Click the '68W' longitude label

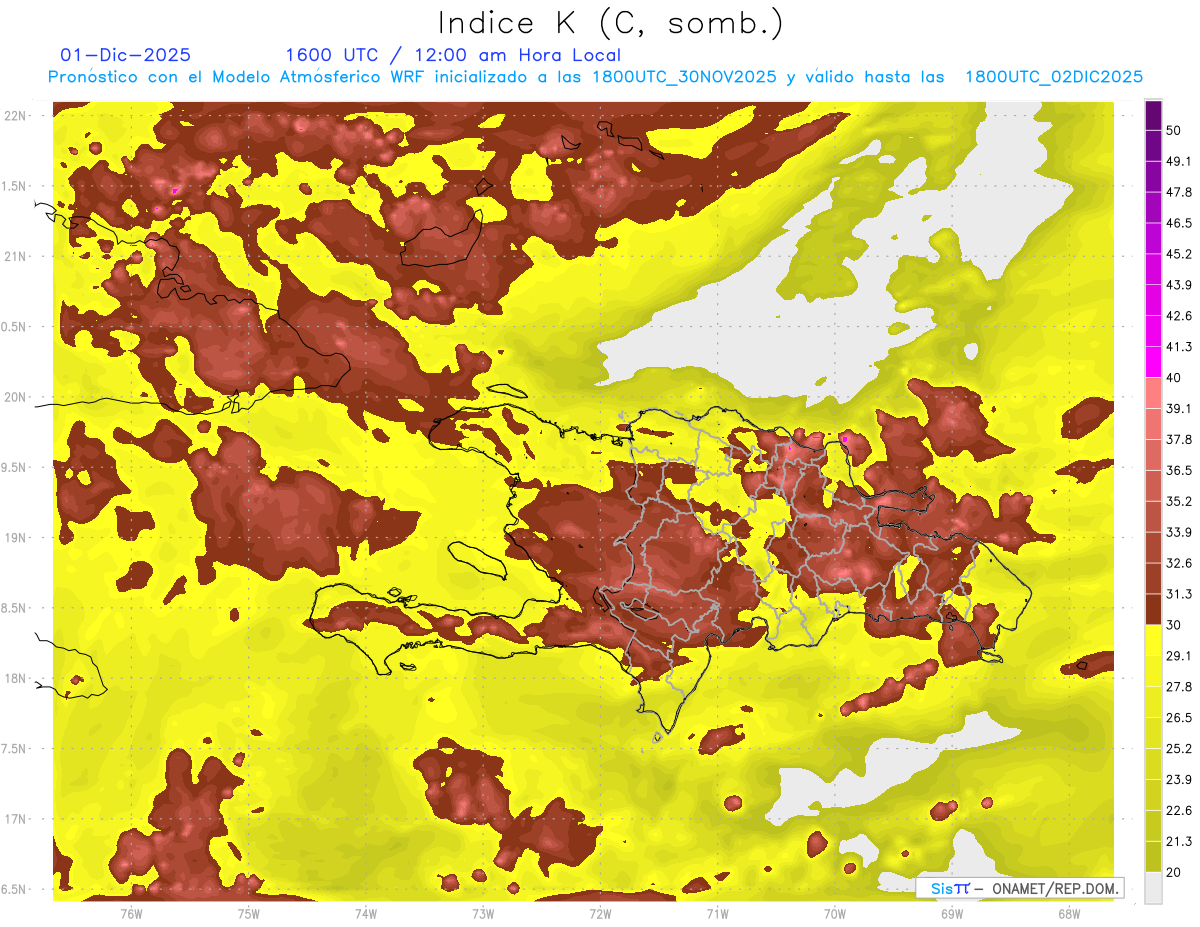pos(1068,913)
